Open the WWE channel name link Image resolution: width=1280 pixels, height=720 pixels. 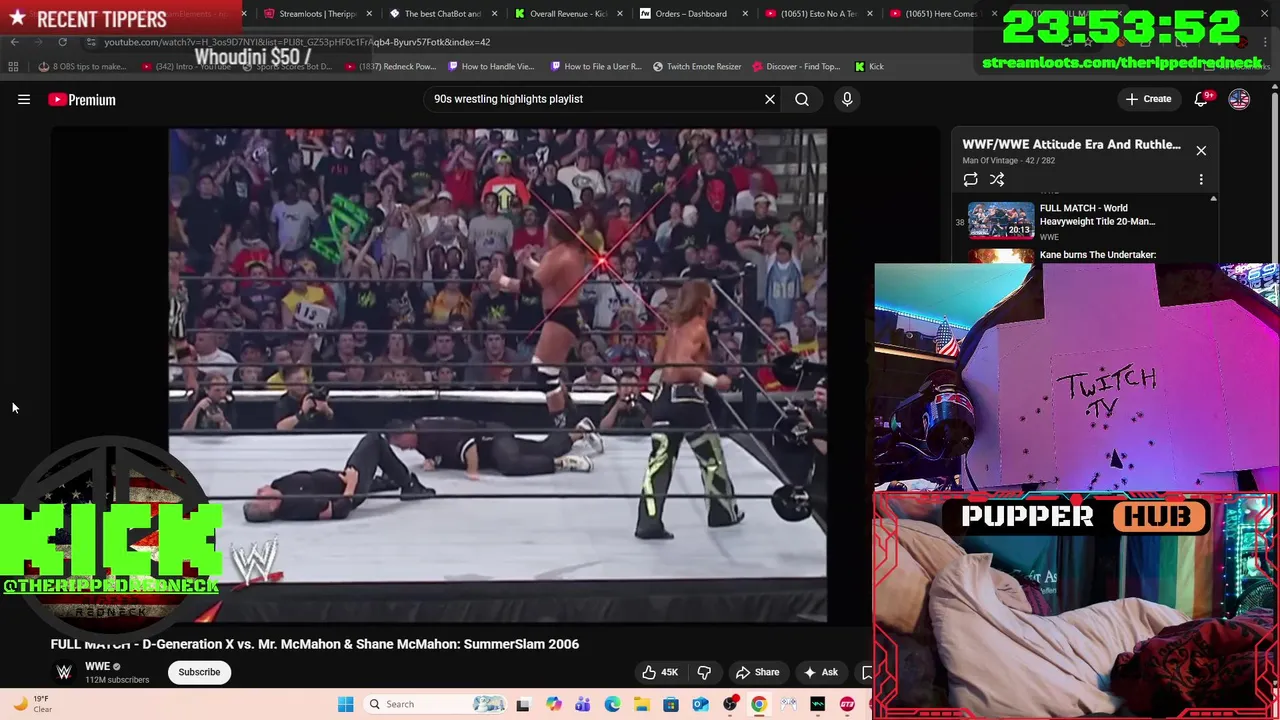97,666
